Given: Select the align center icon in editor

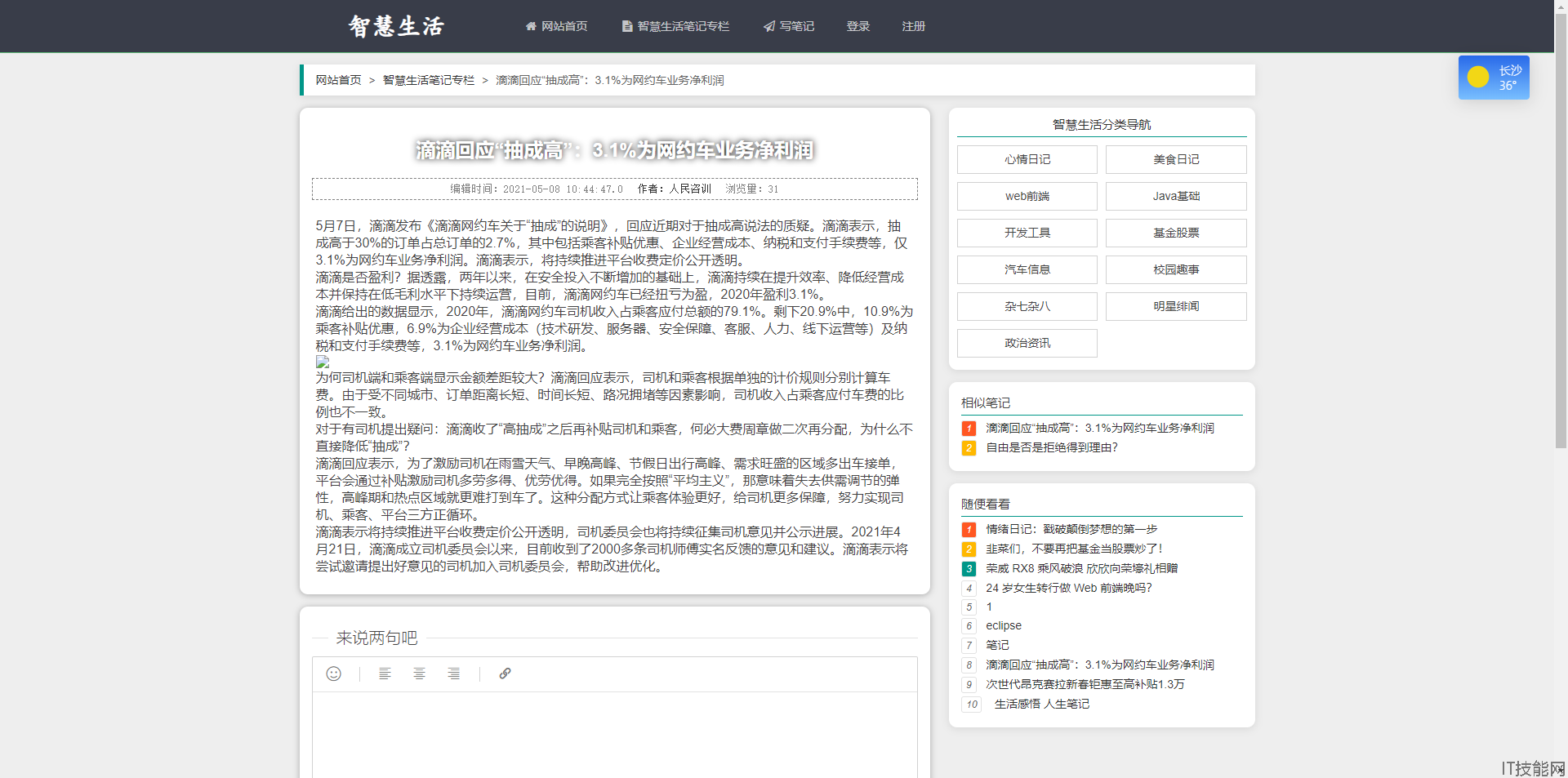Looking at the screenshot, I should point(419,674).
